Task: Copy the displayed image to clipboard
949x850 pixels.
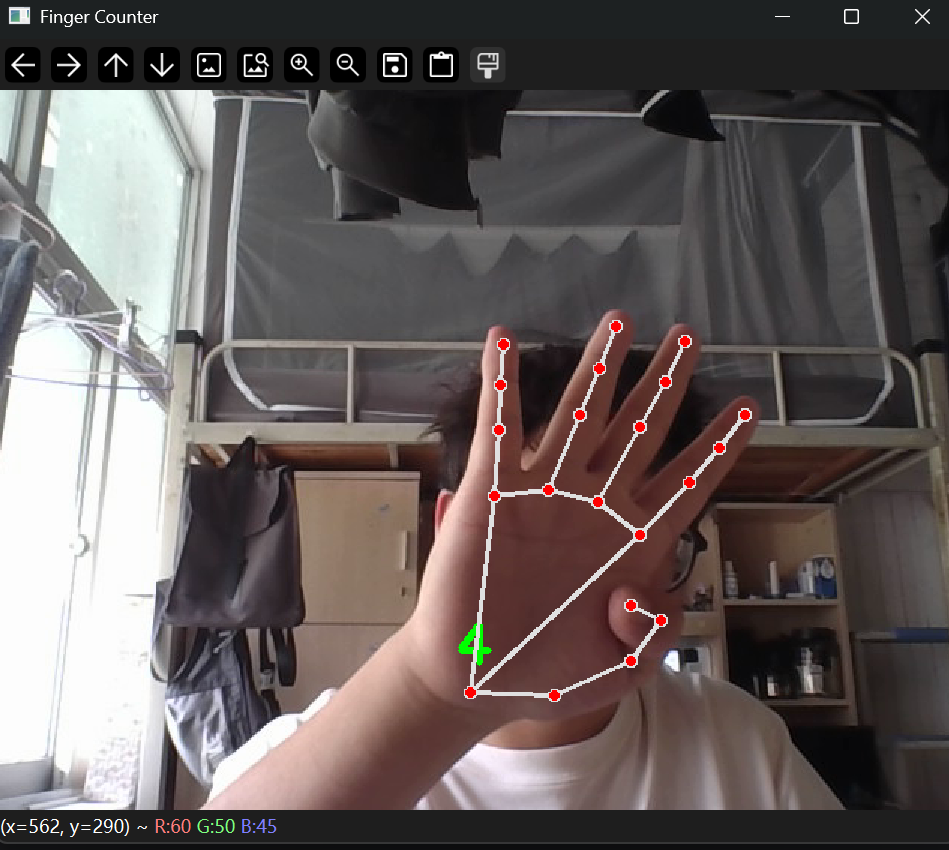Action: pyautogui.click(x=440, y=65)
